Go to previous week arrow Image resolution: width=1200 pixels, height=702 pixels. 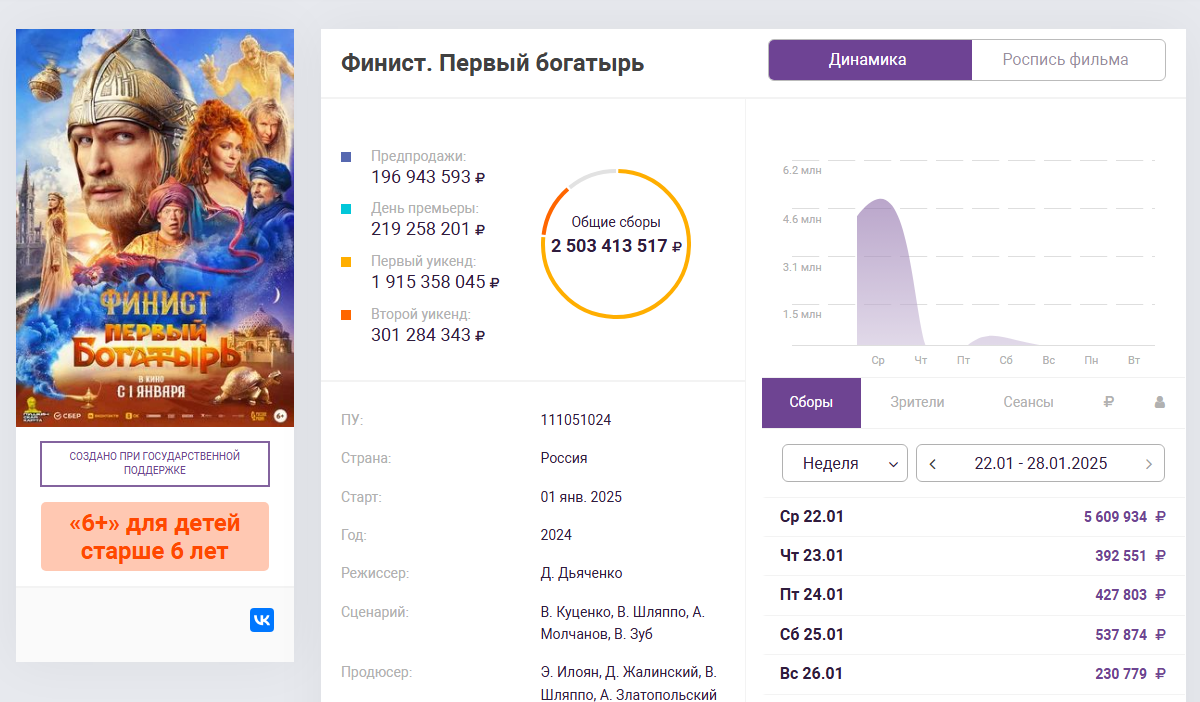click(x=933, y=463)
